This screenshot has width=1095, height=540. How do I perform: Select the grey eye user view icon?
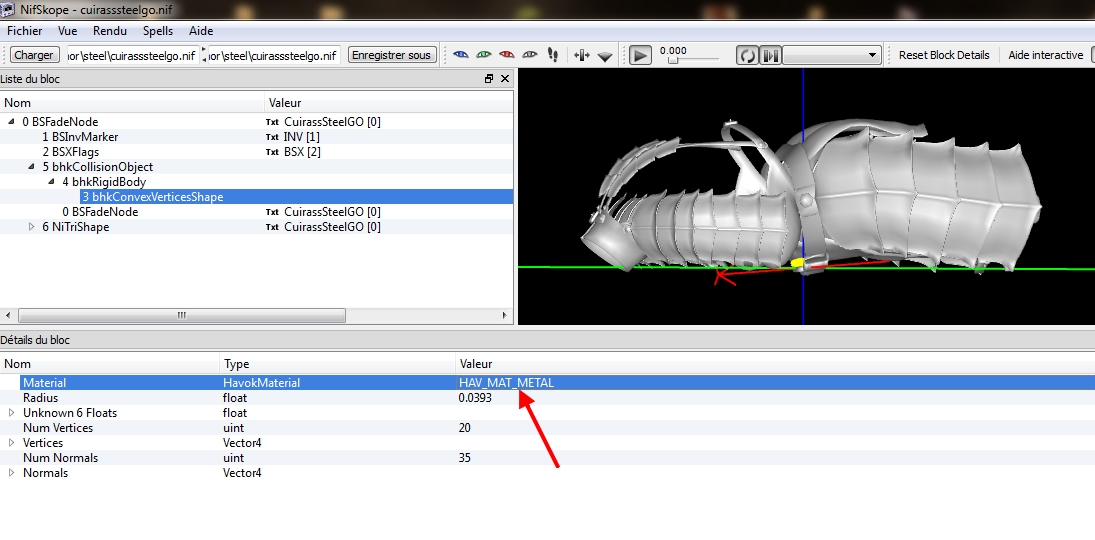tap(530, 54)
